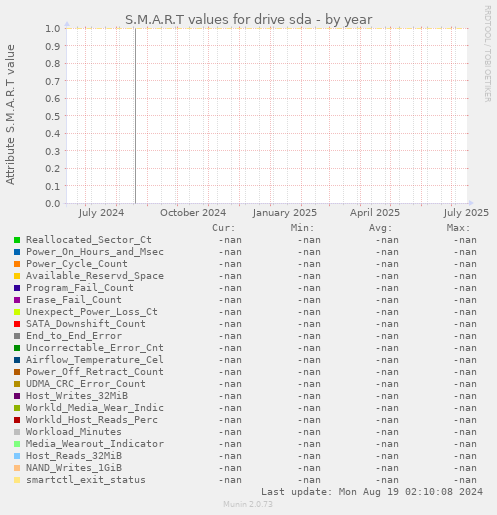Click the graph title for drive sda
This screenshot has width=497, height=515.
(x=249, y=20)
